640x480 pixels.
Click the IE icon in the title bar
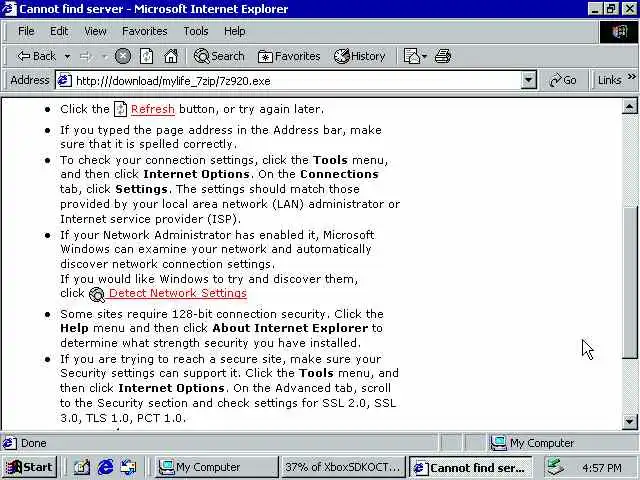coord(9,9)
